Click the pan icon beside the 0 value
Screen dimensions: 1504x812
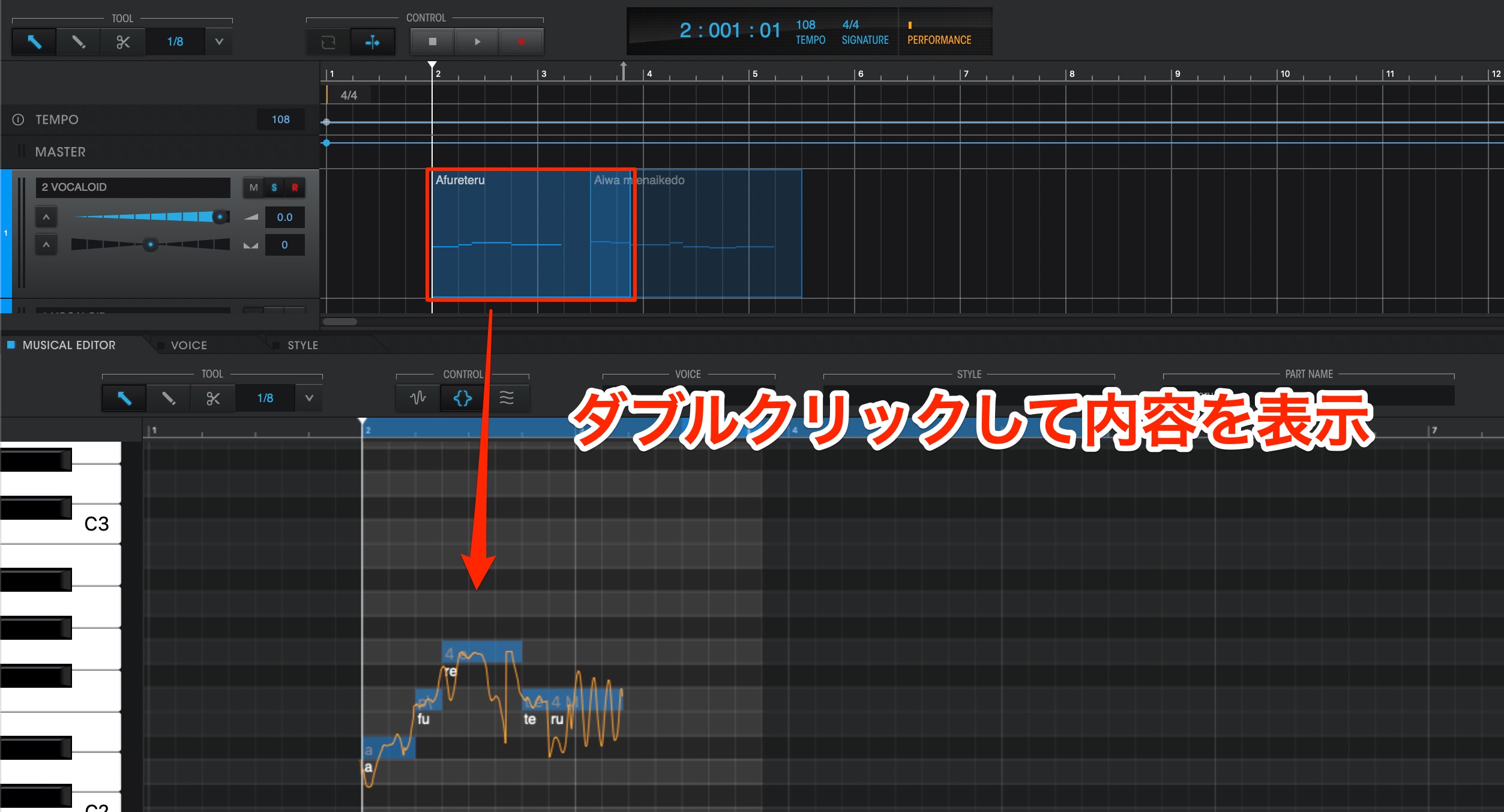pos(251,245)
